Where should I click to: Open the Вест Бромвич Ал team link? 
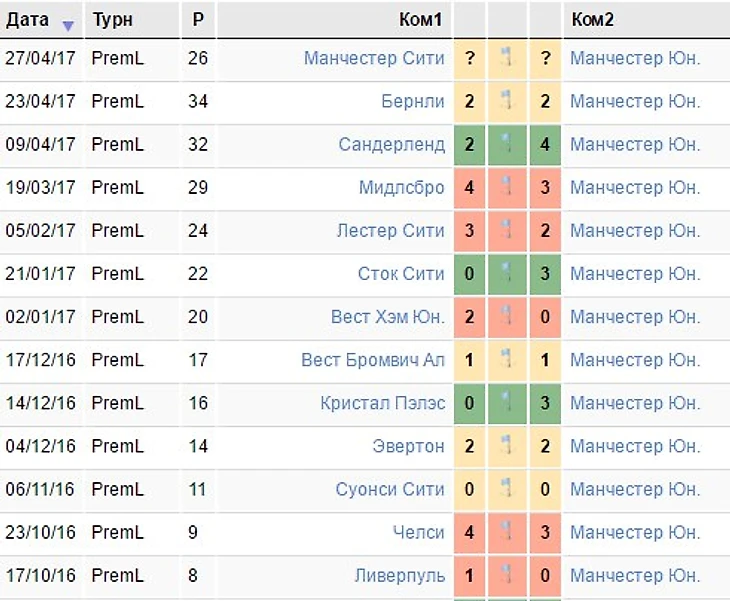(x=373, y=360)
